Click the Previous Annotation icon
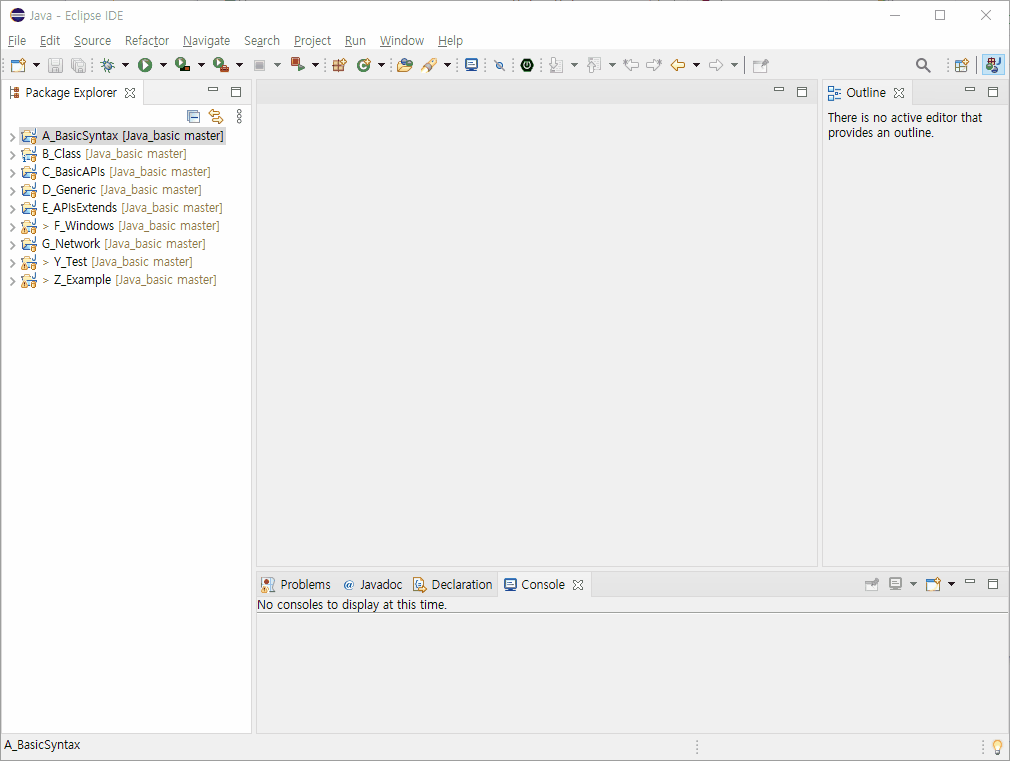 tap(595, 65)
